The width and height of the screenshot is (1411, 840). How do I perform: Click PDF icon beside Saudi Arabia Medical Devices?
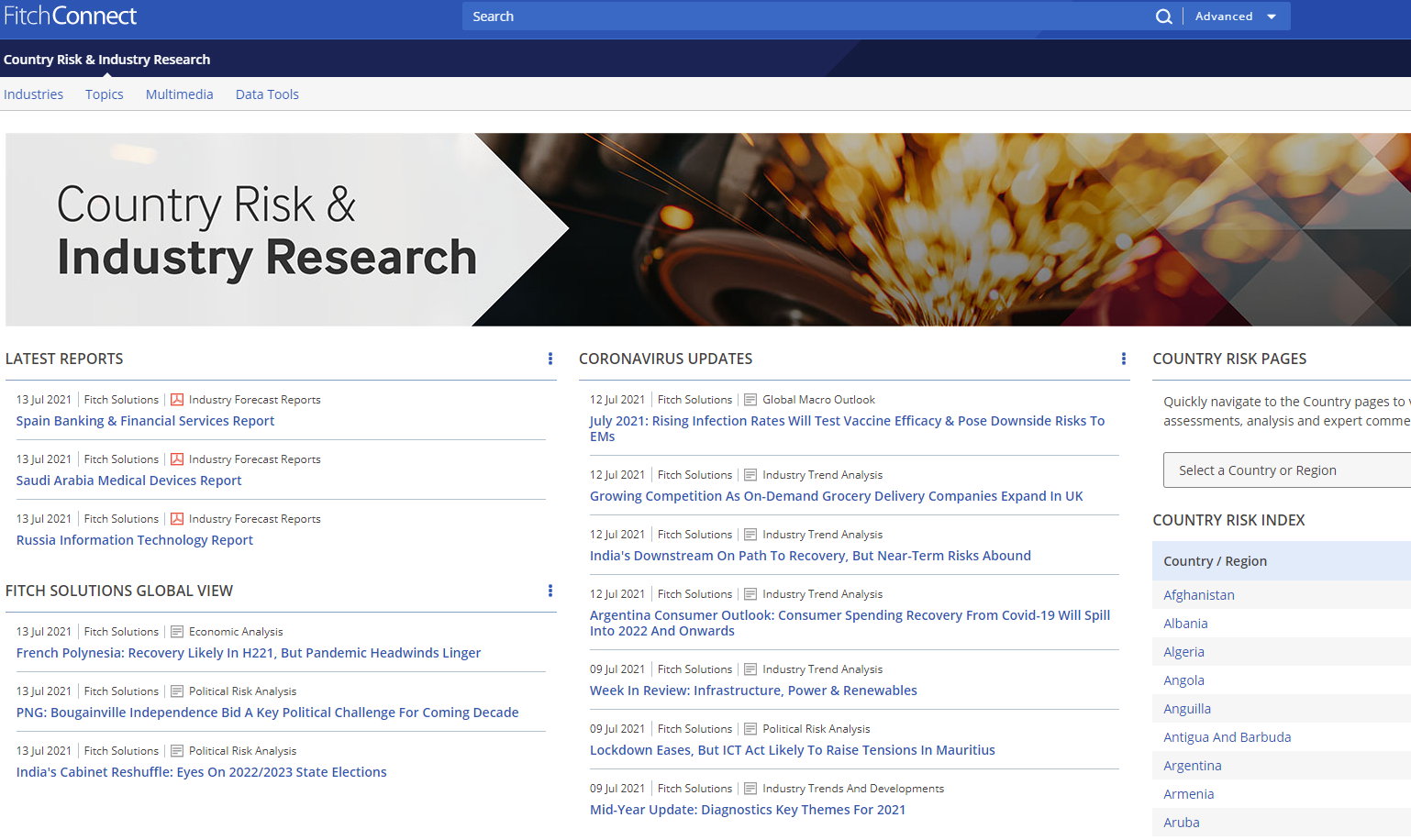(177, 459)
